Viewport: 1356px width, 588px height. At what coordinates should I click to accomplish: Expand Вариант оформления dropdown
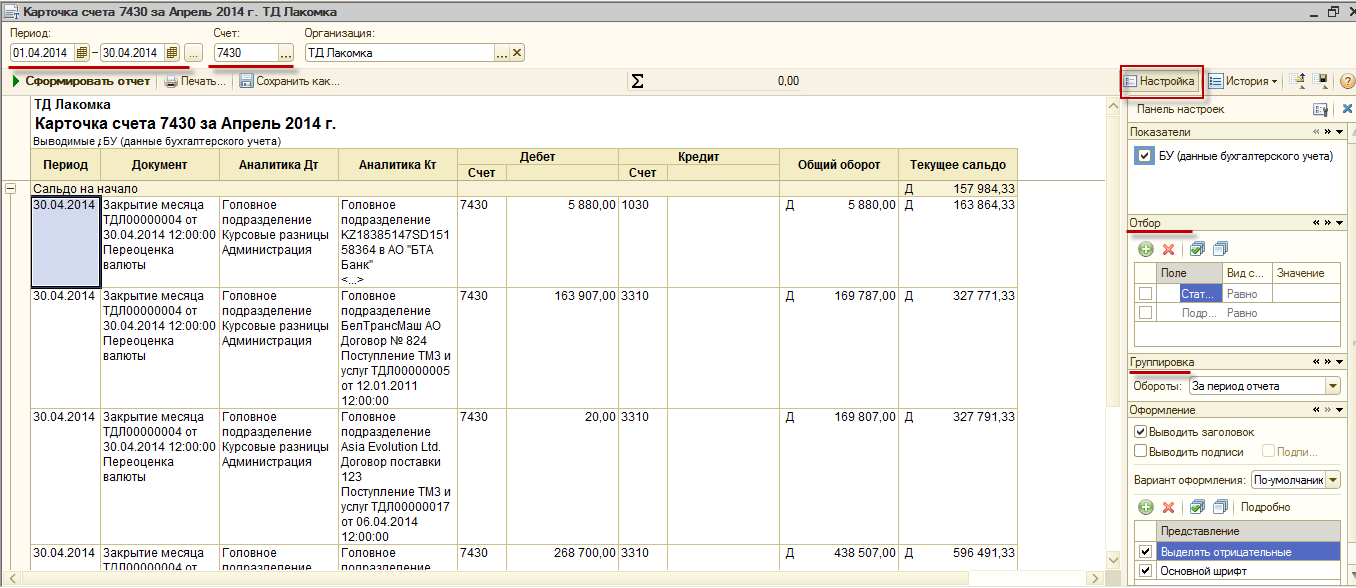pos(1332,481)
